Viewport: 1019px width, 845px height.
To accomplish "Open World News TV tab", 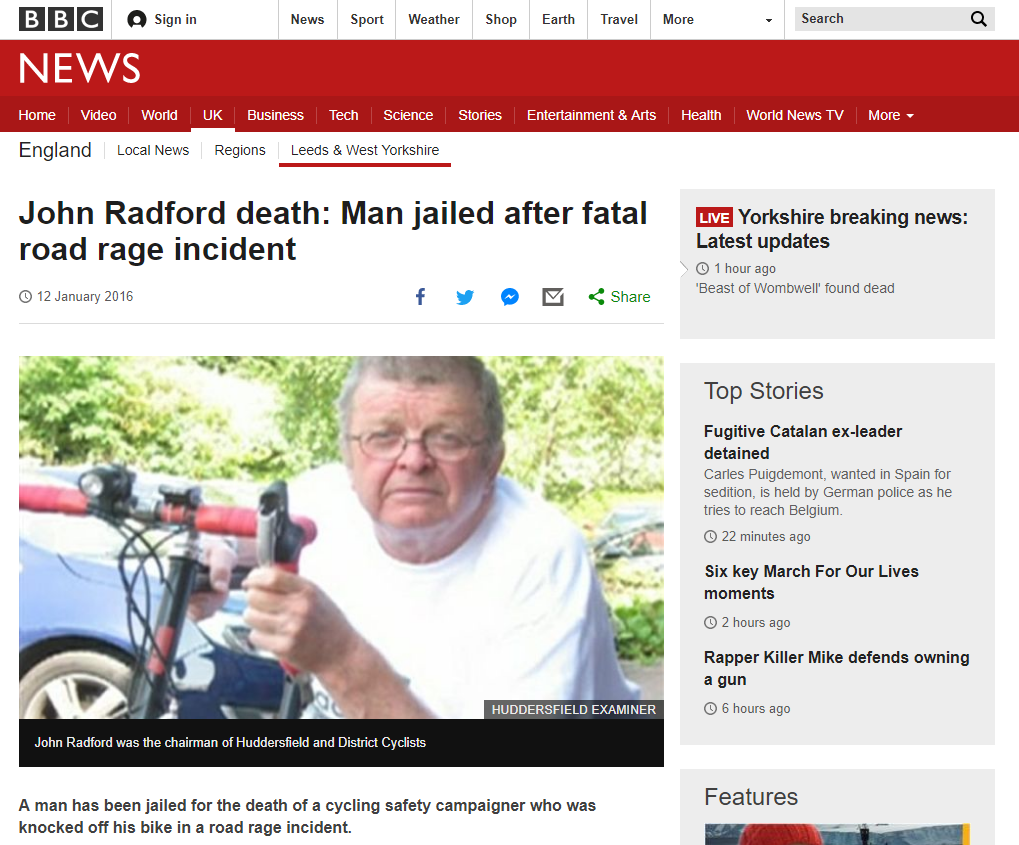I will click(x=795, y=115).
